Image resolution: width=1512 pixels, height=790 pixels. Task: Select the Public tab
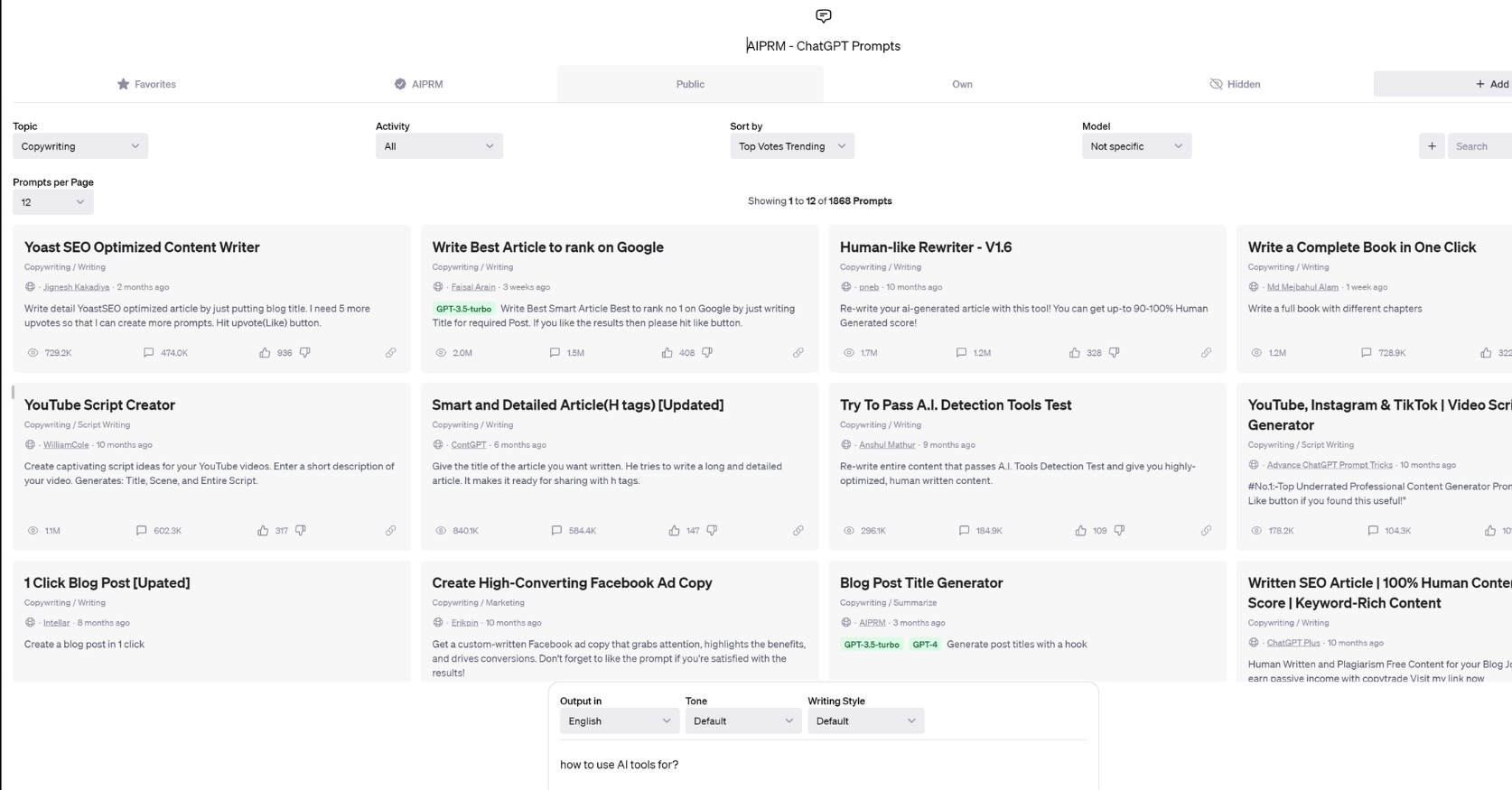690,84
